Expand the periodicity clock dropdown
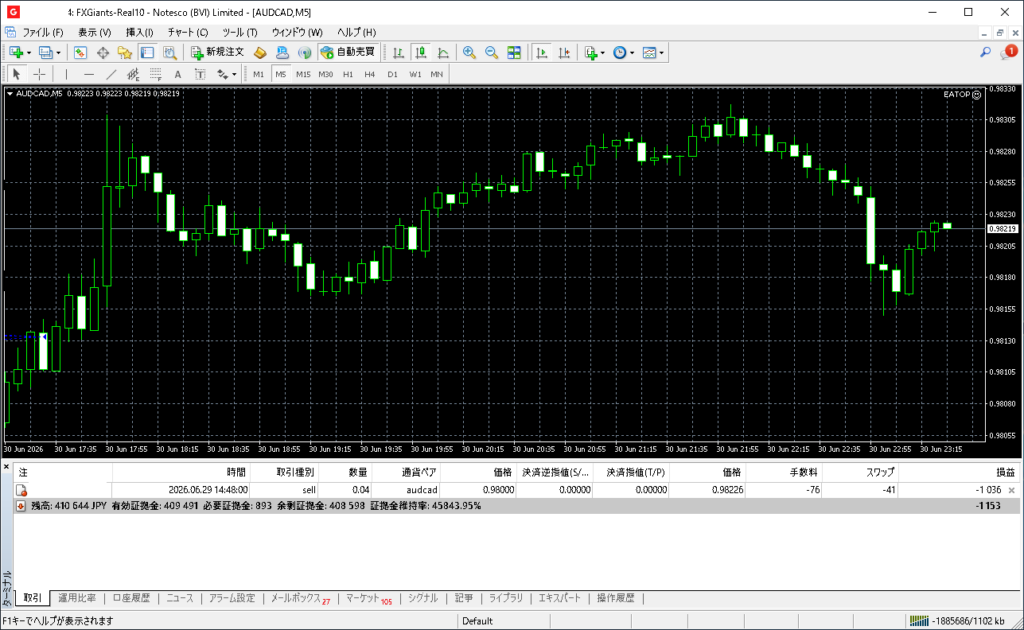This screenshot has width=1024, height=630. pos(632,53)
